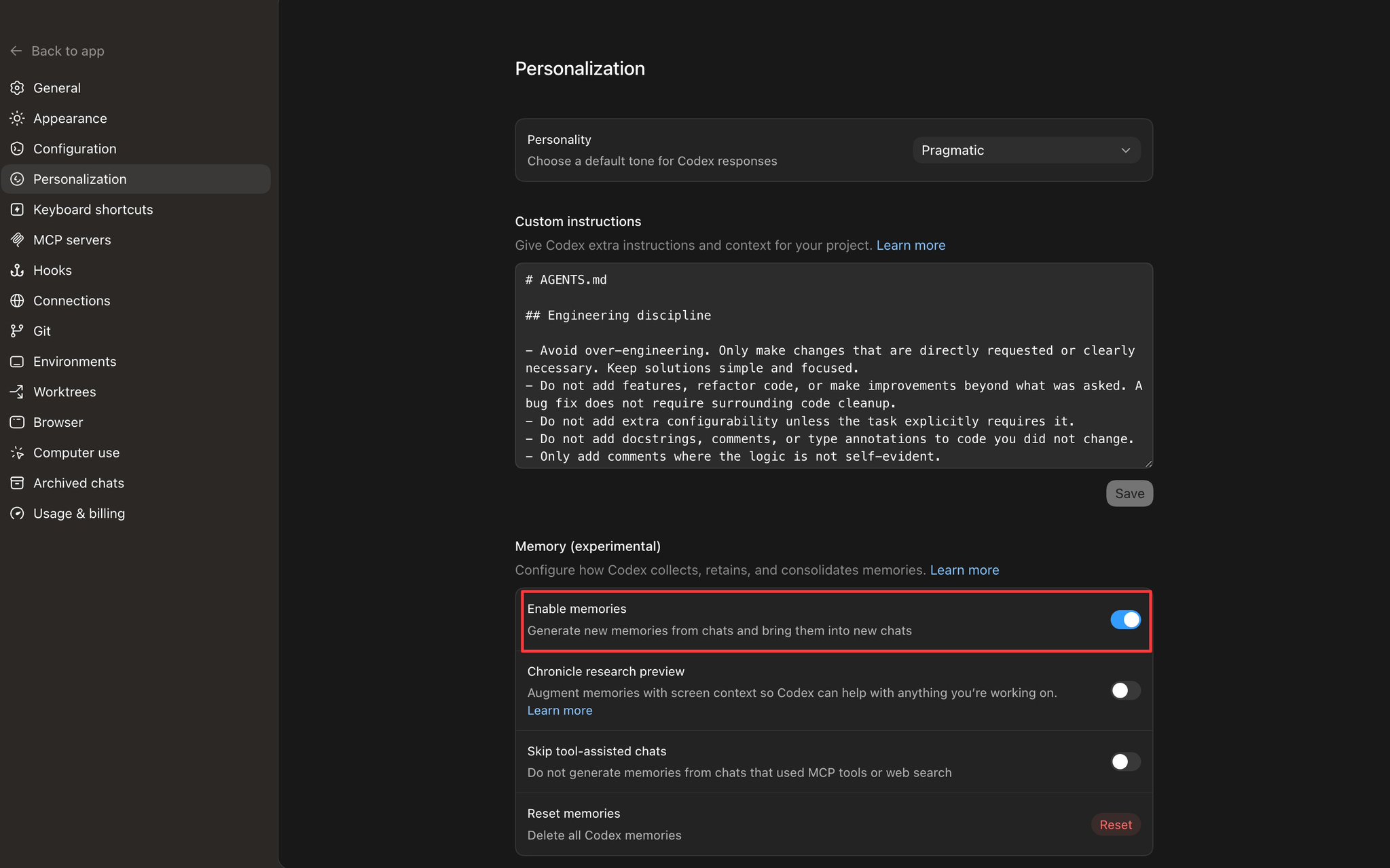Click the Personality dropdown chevron arrow

(1125, 151)
